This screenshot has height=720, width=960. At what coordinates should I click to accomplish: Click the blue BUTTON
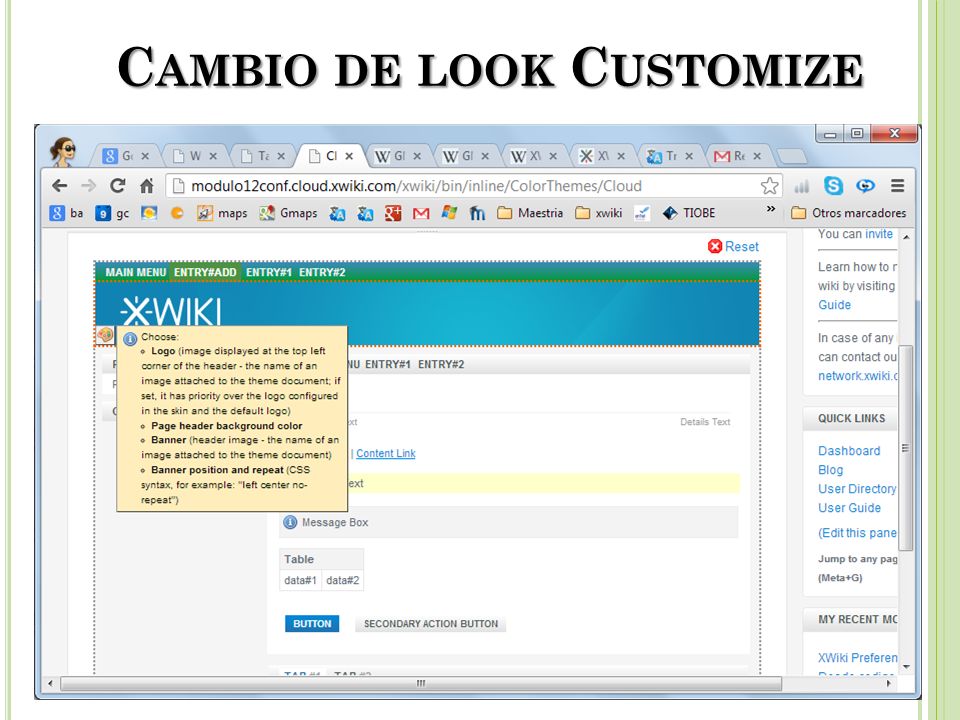click(312, 623)
